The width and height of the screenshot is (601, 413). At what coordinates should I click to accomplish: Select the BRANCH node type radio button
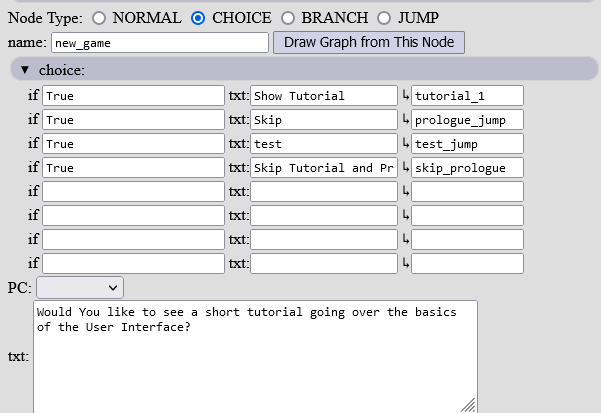[288, 18]
